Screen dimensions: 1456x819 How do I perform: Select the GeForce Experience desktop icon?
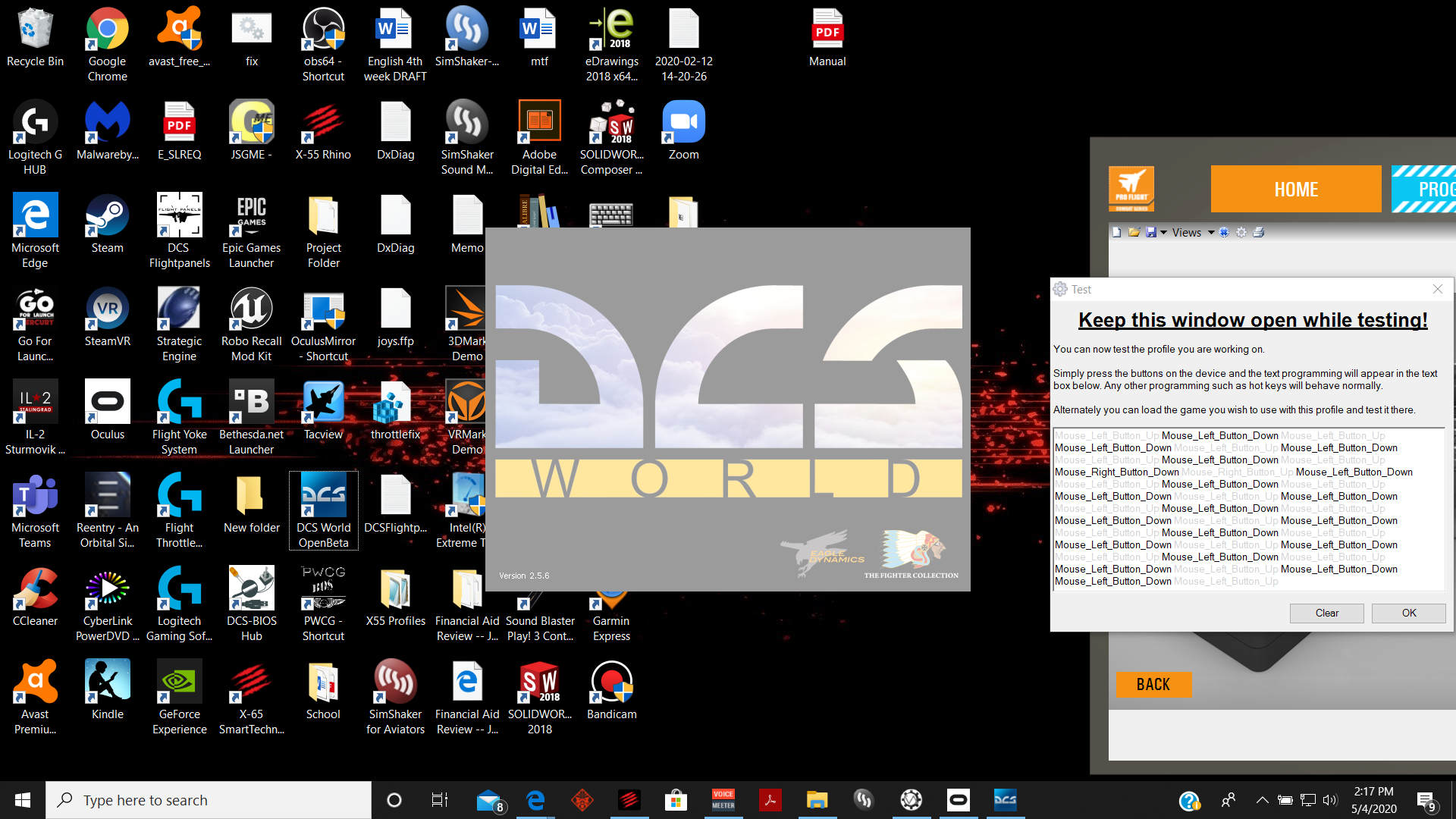click(x=179, y=698)
